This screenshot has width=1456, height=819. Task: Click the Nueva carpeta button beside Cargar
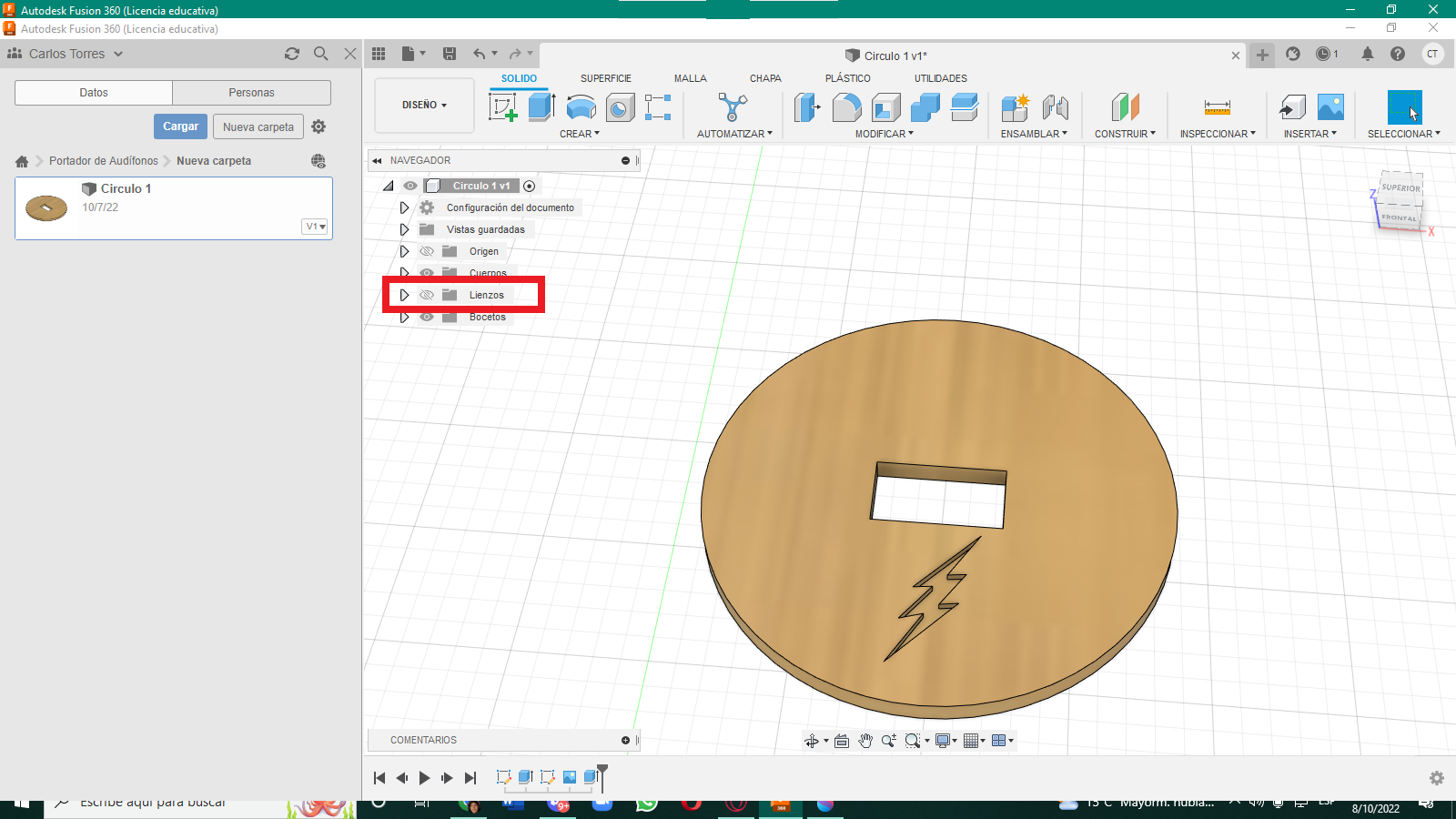(258, 126)
